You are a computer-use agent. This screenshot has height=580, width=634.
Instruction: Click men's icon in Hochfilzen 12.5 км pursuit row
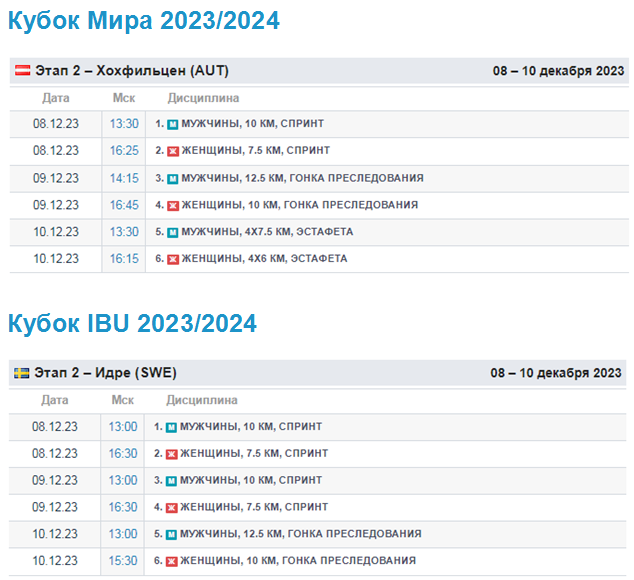(173, 179)
